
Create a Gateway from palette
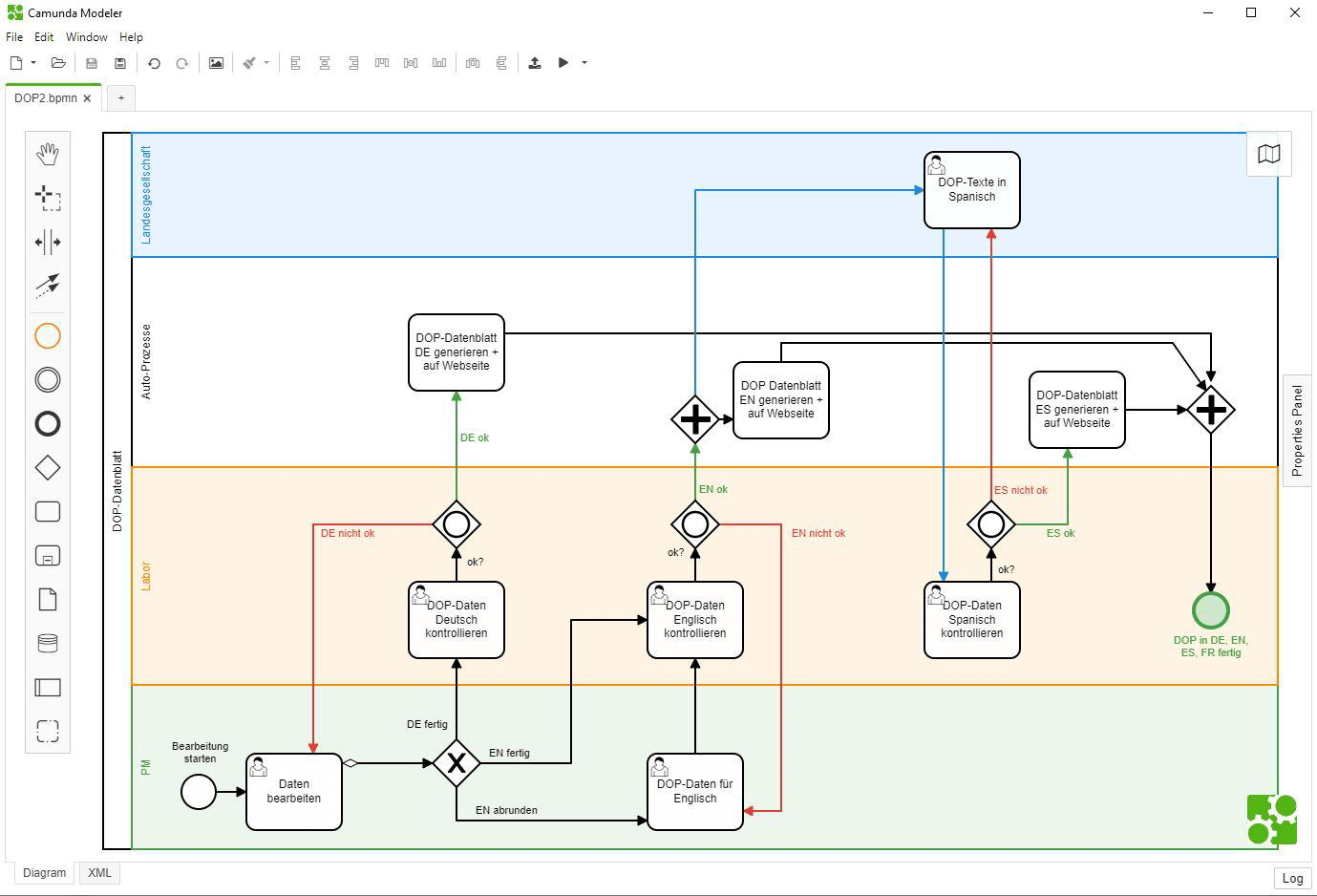48,468
